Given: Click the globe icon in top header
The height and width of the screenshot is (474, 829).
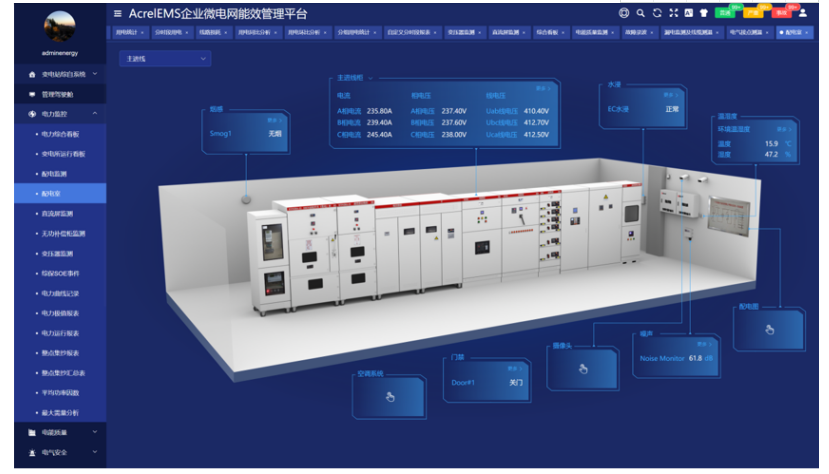Looking at the screenshot, I should [x=624, y=13].
